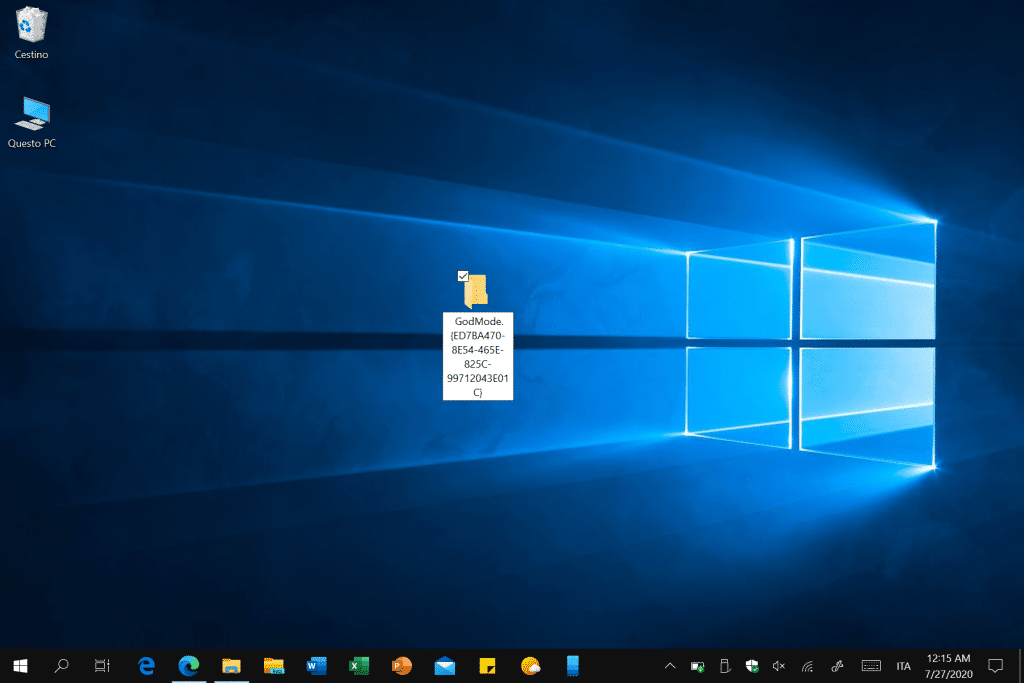Viewport: 1024px width, 683px height.
Task: Open Task View from the taskbar
Action: (102, 665)
